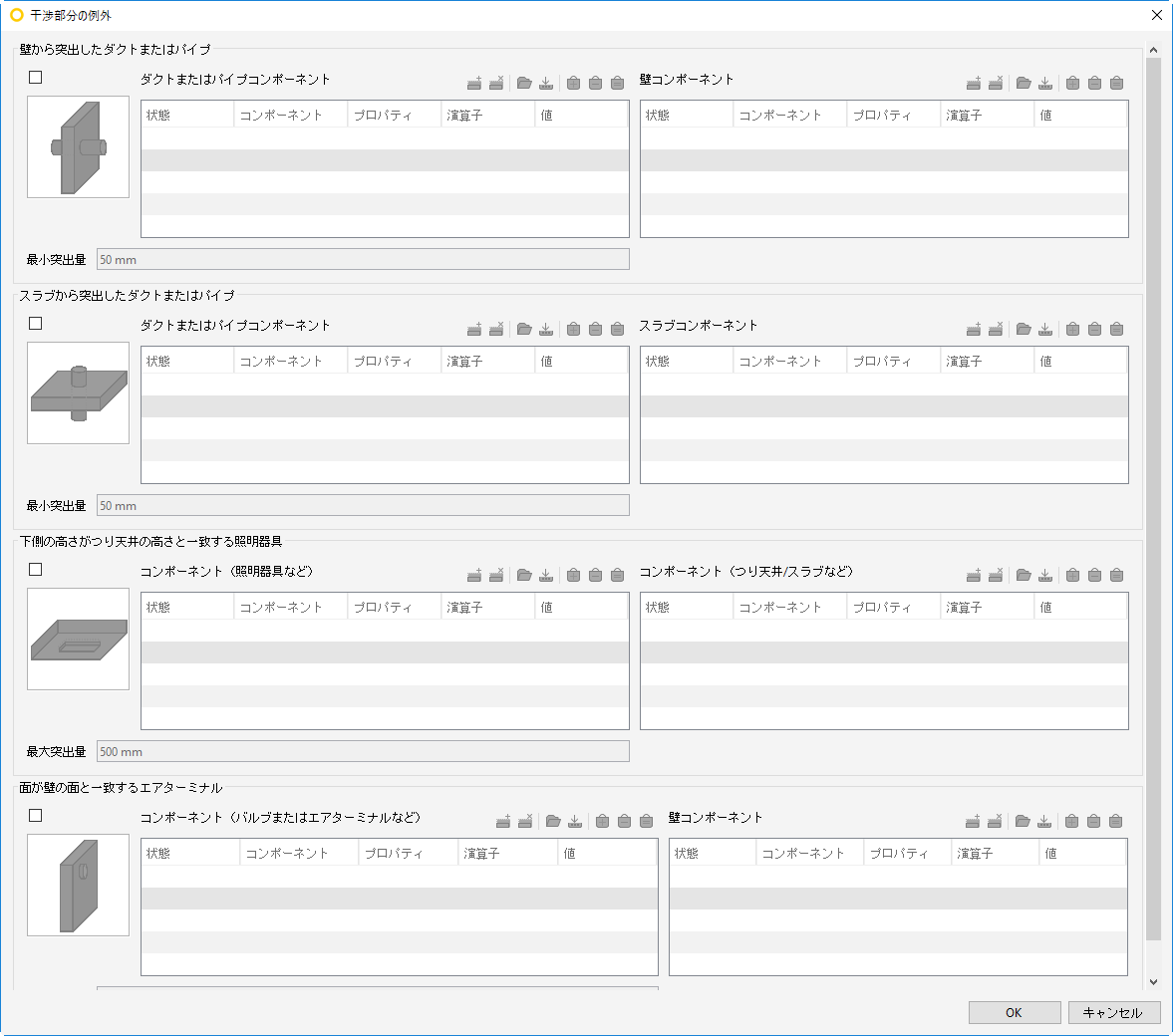
Task: Save icon in slab-section ダクトまたはパイプコンポーネント toolbar
Action: 546,329
